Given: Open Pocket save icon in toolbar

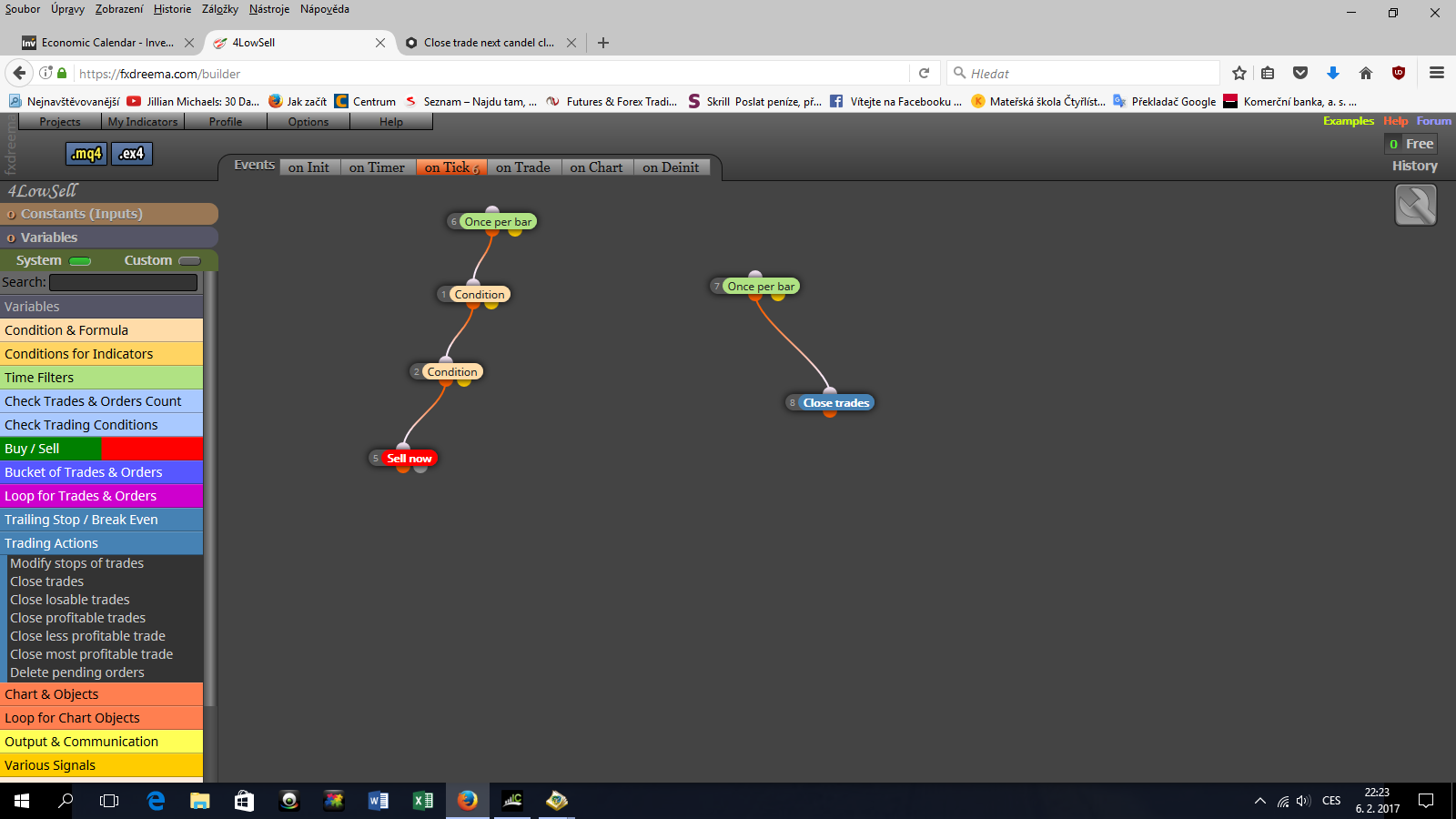Looking at the screenshot, I should [1300, 74].
